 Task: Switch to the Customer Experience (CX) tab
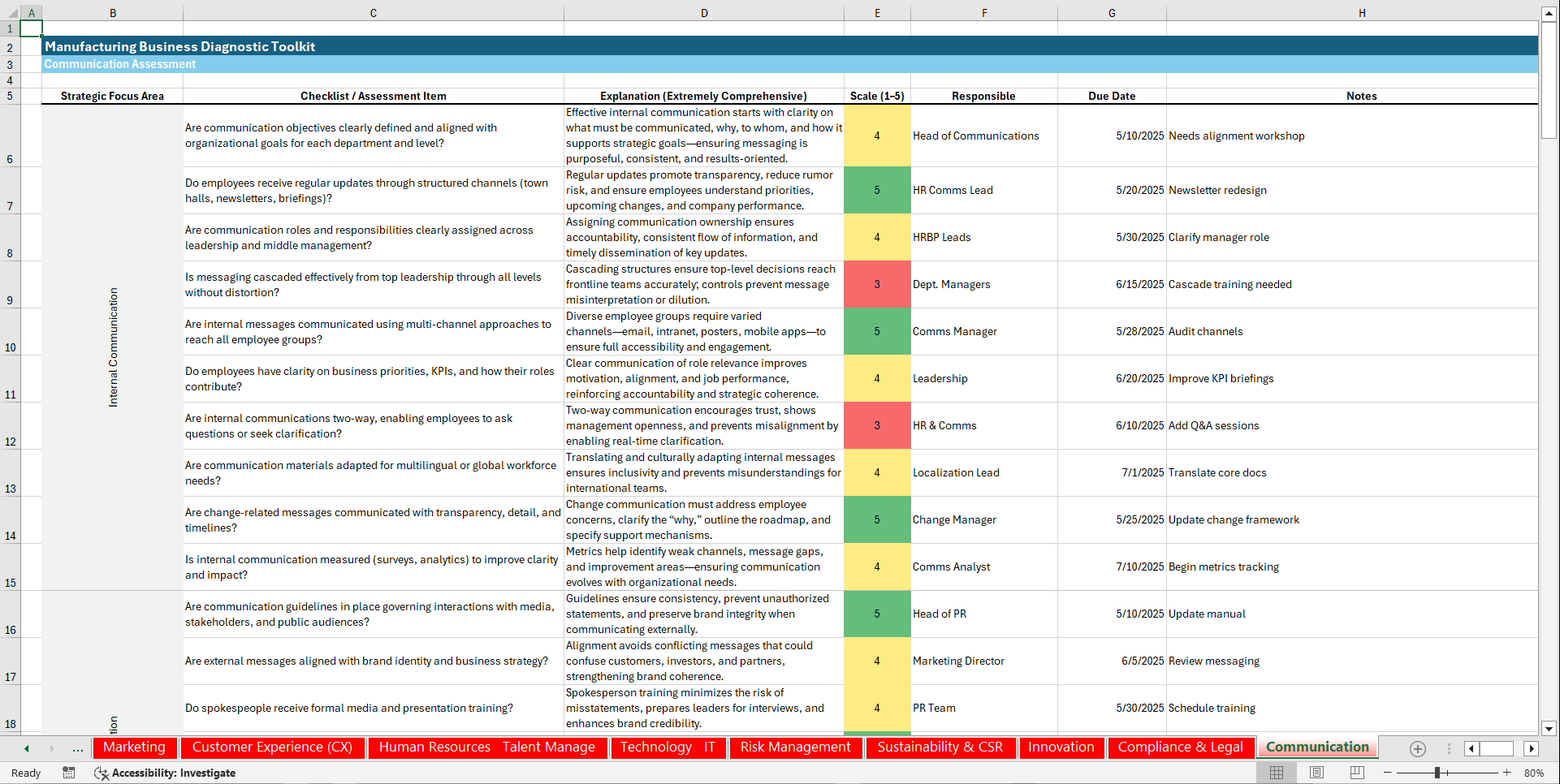(x=272, y=747)
